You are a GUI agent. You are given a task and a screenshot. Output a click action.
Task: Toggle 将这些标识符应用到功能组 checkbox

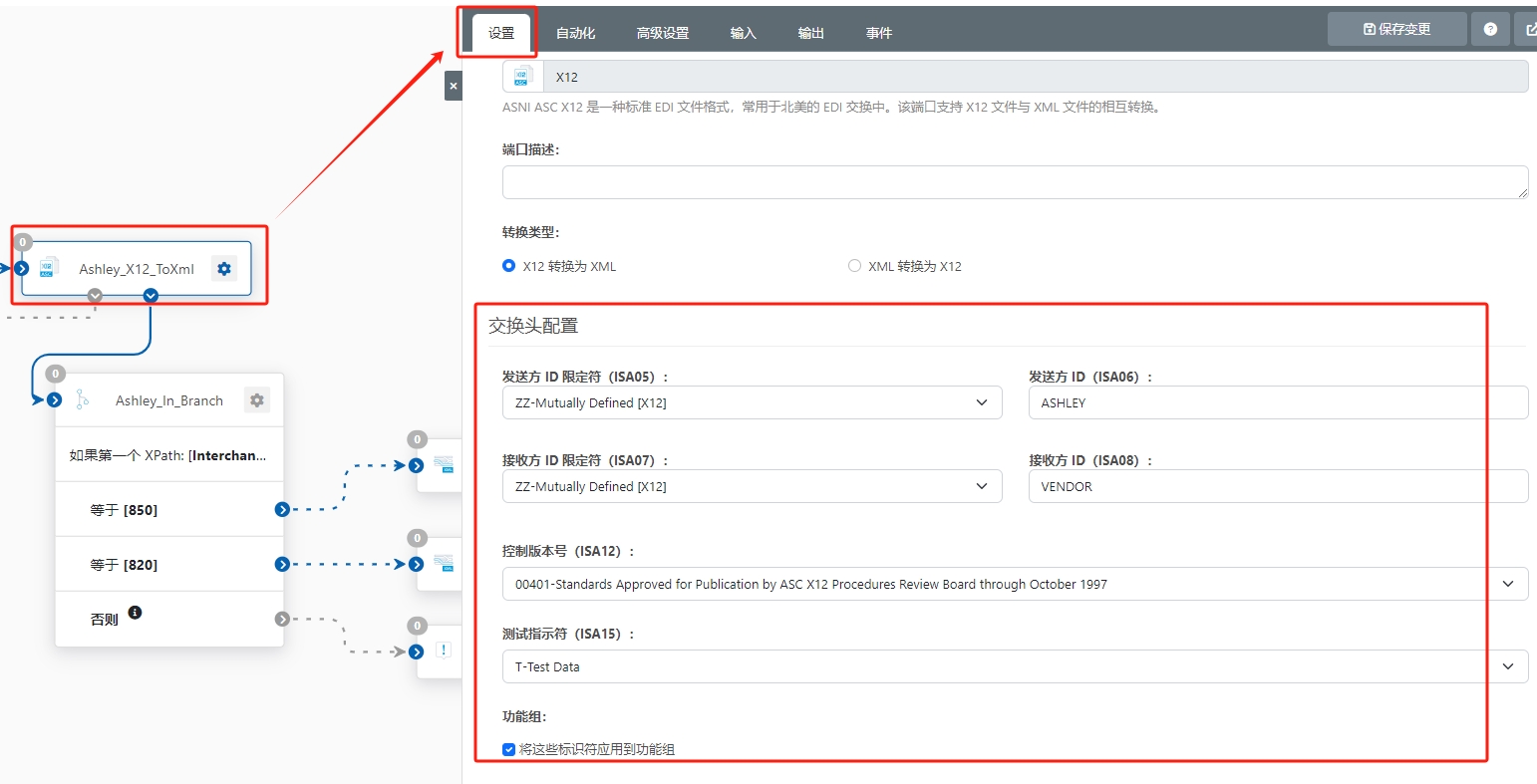coord(509,749)
